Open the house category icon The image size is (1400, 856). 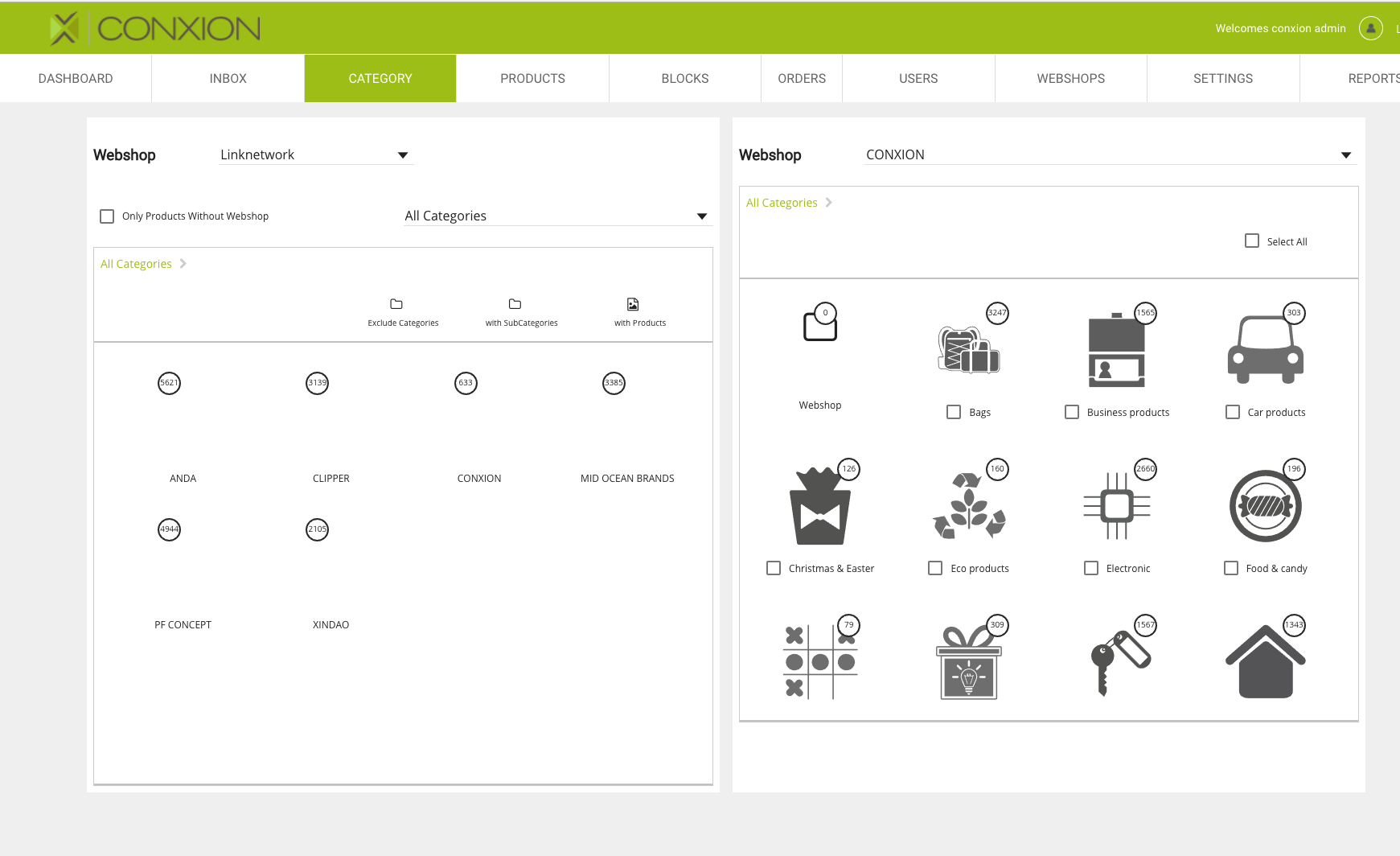1266,662
